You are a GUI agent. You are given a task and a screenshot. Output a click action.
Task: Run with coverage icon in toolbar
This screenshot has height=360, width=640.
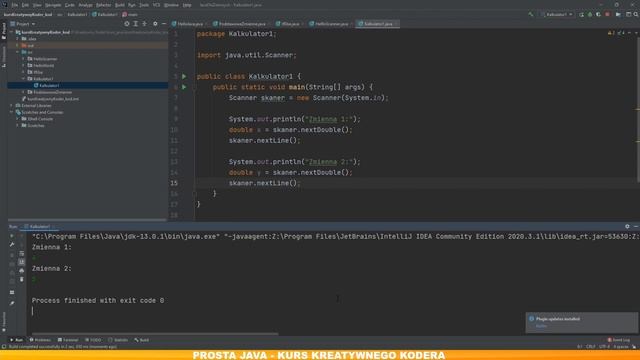click(598, 14)
